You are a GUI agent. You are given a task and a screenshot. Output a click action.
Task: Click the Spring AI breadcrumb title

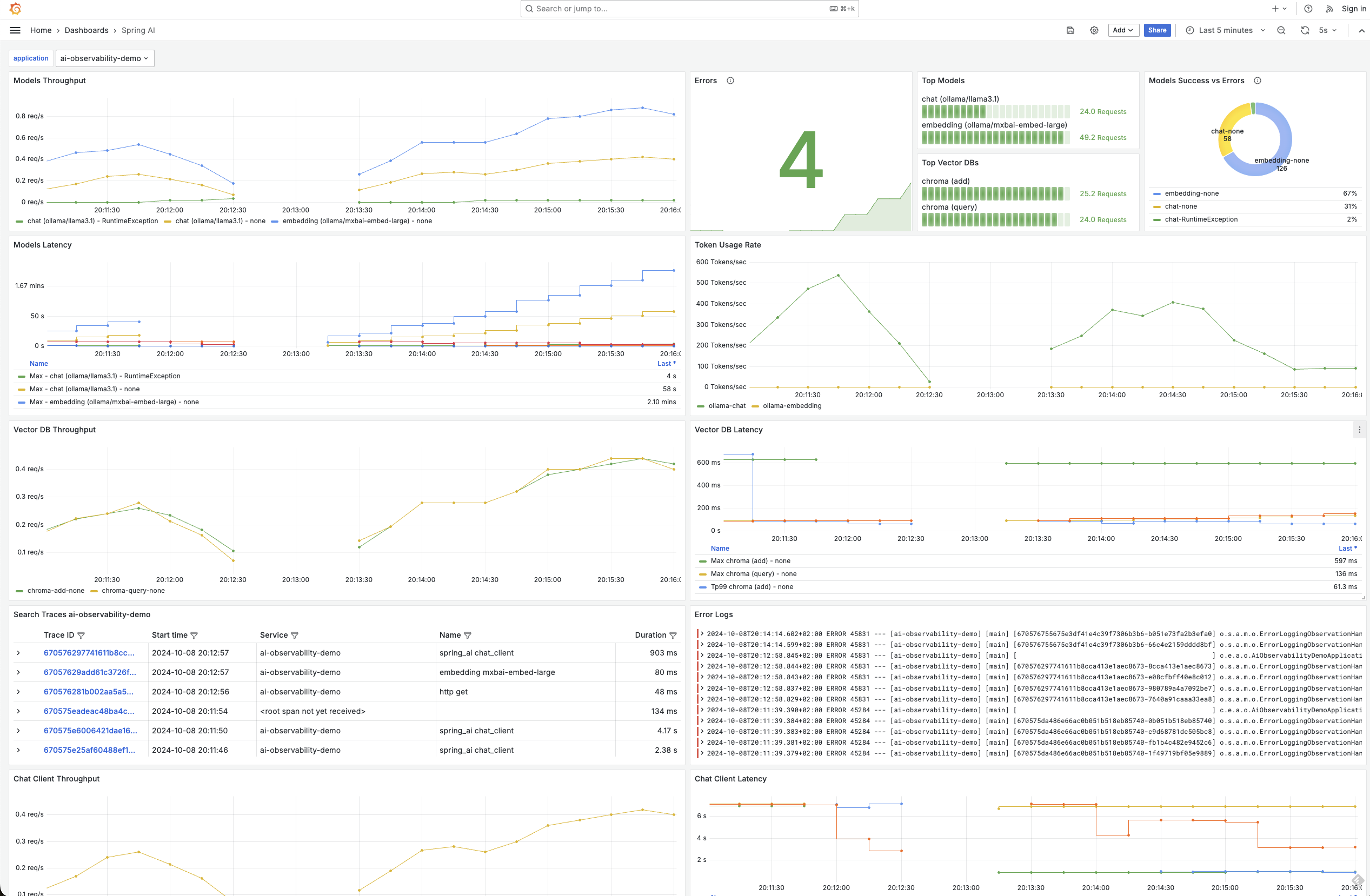point(138,30)
